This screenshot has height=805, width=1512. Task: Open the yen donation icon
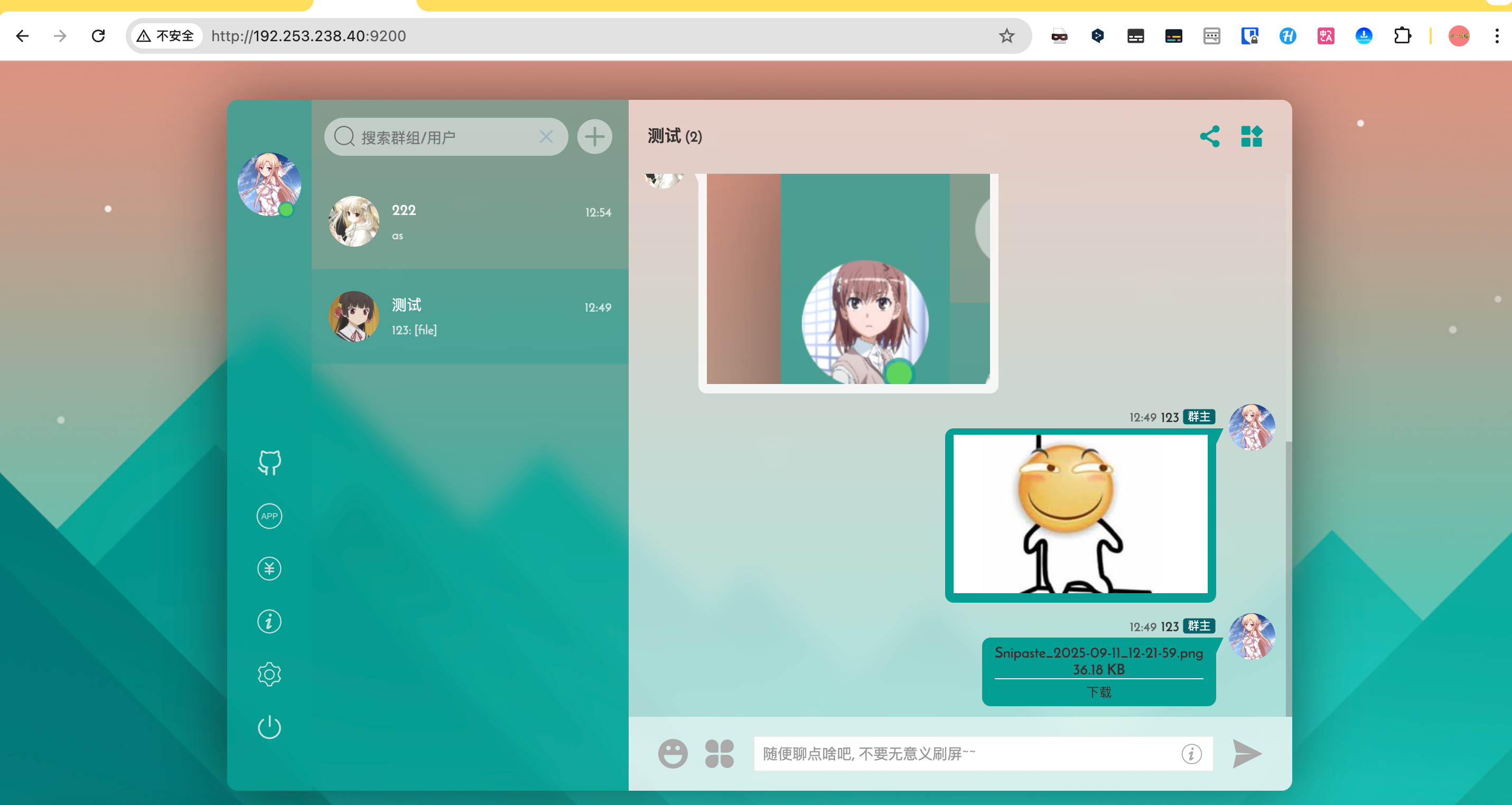(269, 568)
